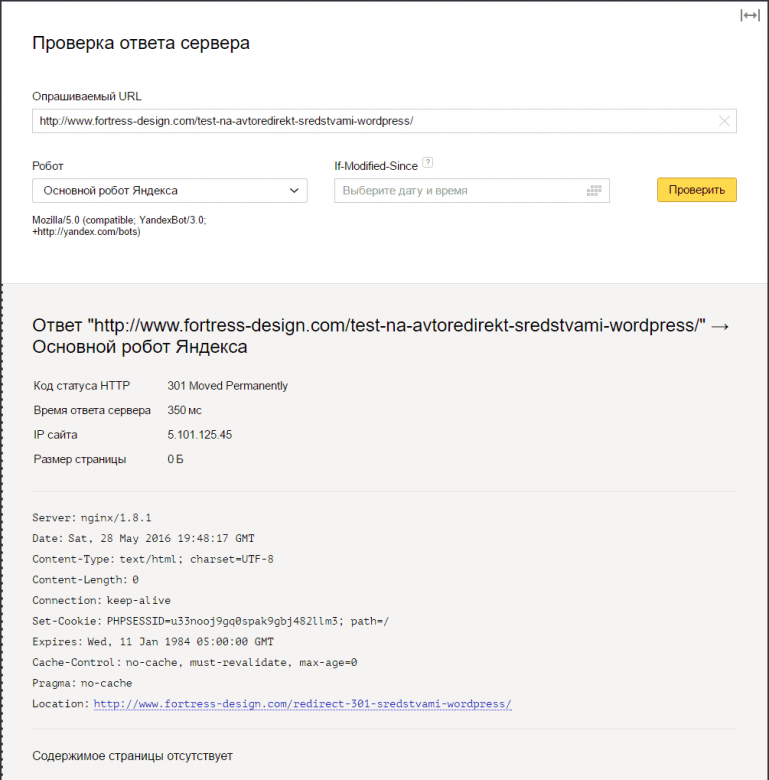
Task: Click the '350 мс' response time value
Action: (184, 410)
